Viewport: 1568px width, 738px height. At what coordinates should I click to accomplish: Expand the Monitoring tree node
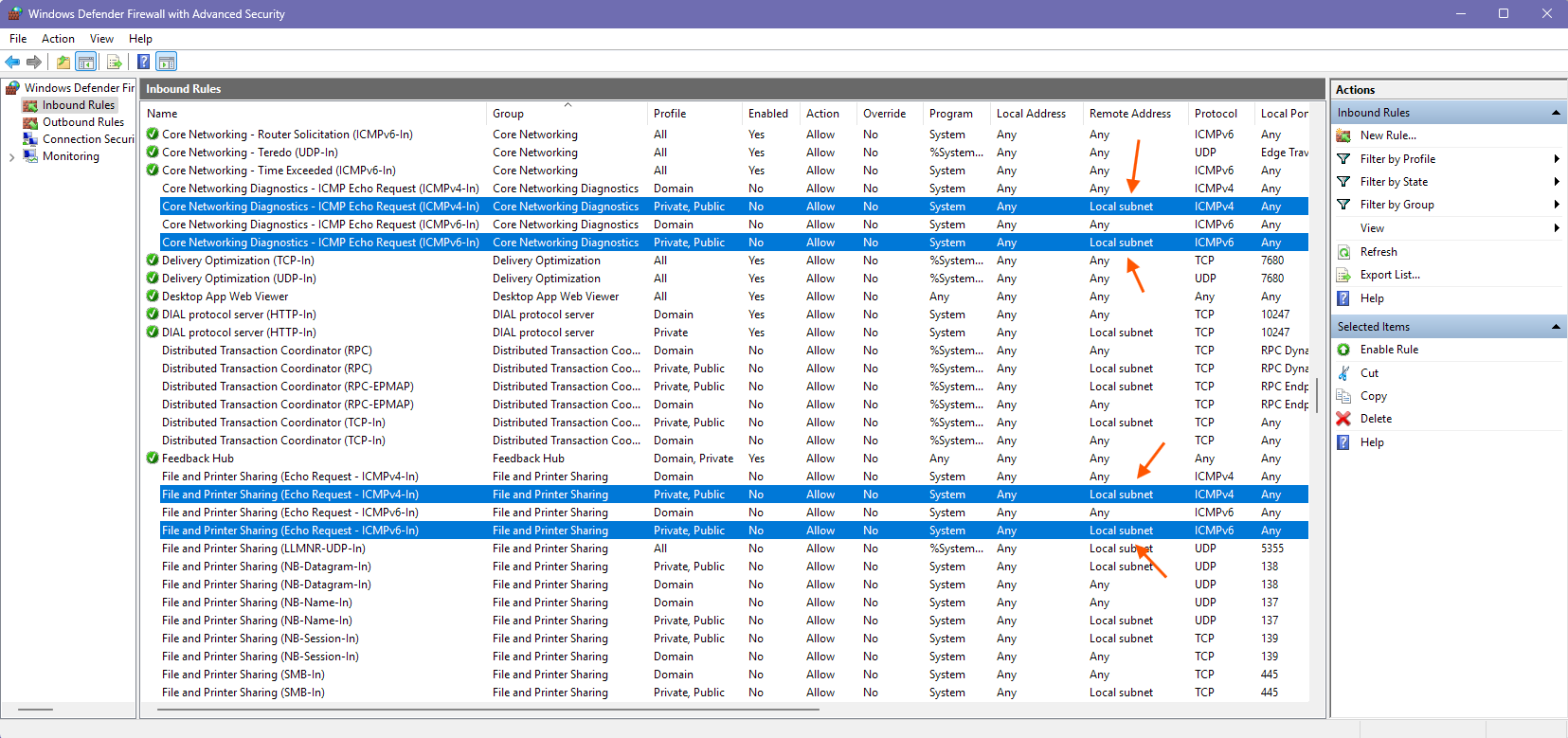point(11,157)
